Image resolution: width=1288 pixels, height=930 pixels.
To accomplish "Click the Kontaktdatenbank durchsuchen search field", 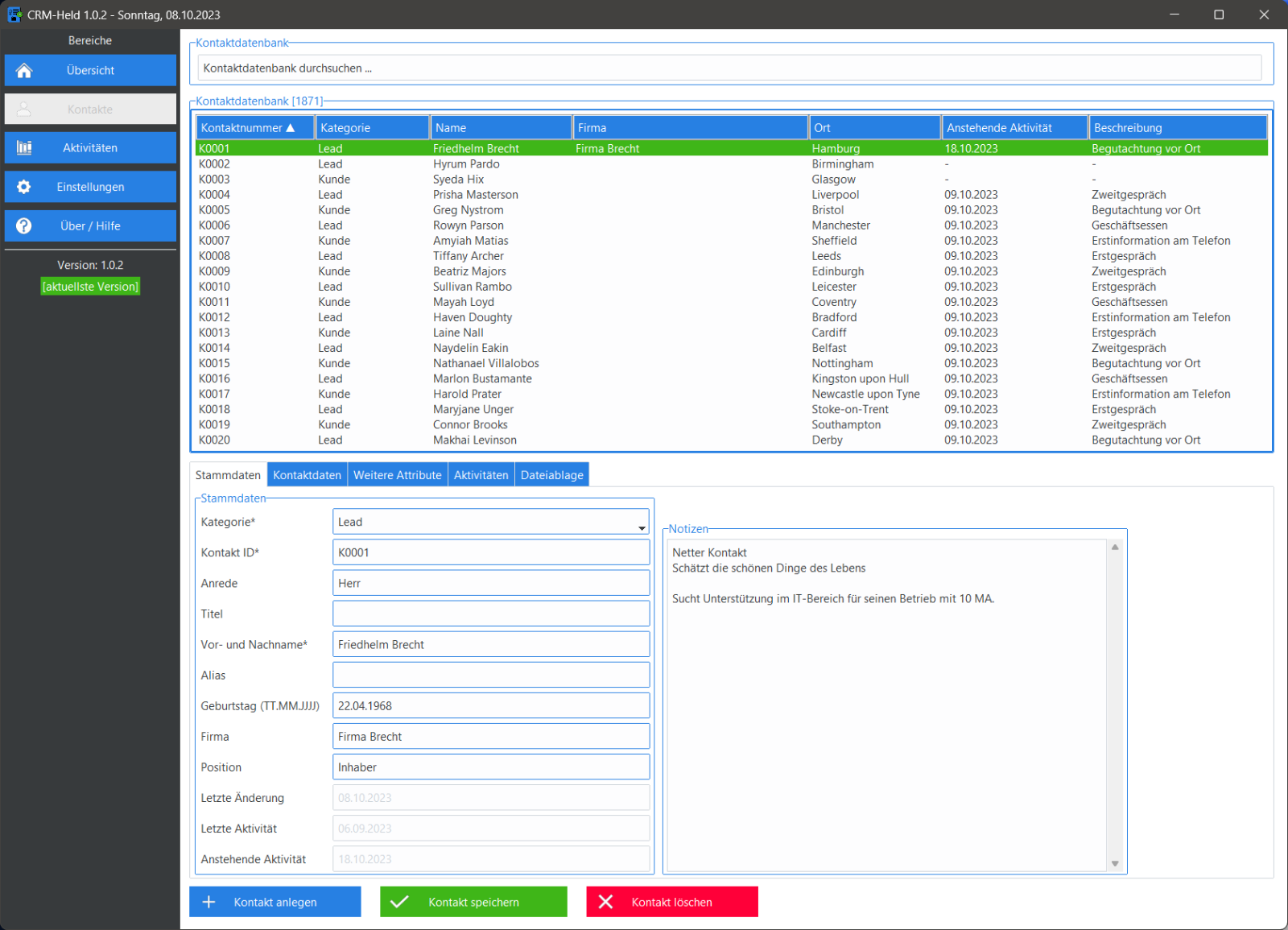I will [x=729, y=68].
